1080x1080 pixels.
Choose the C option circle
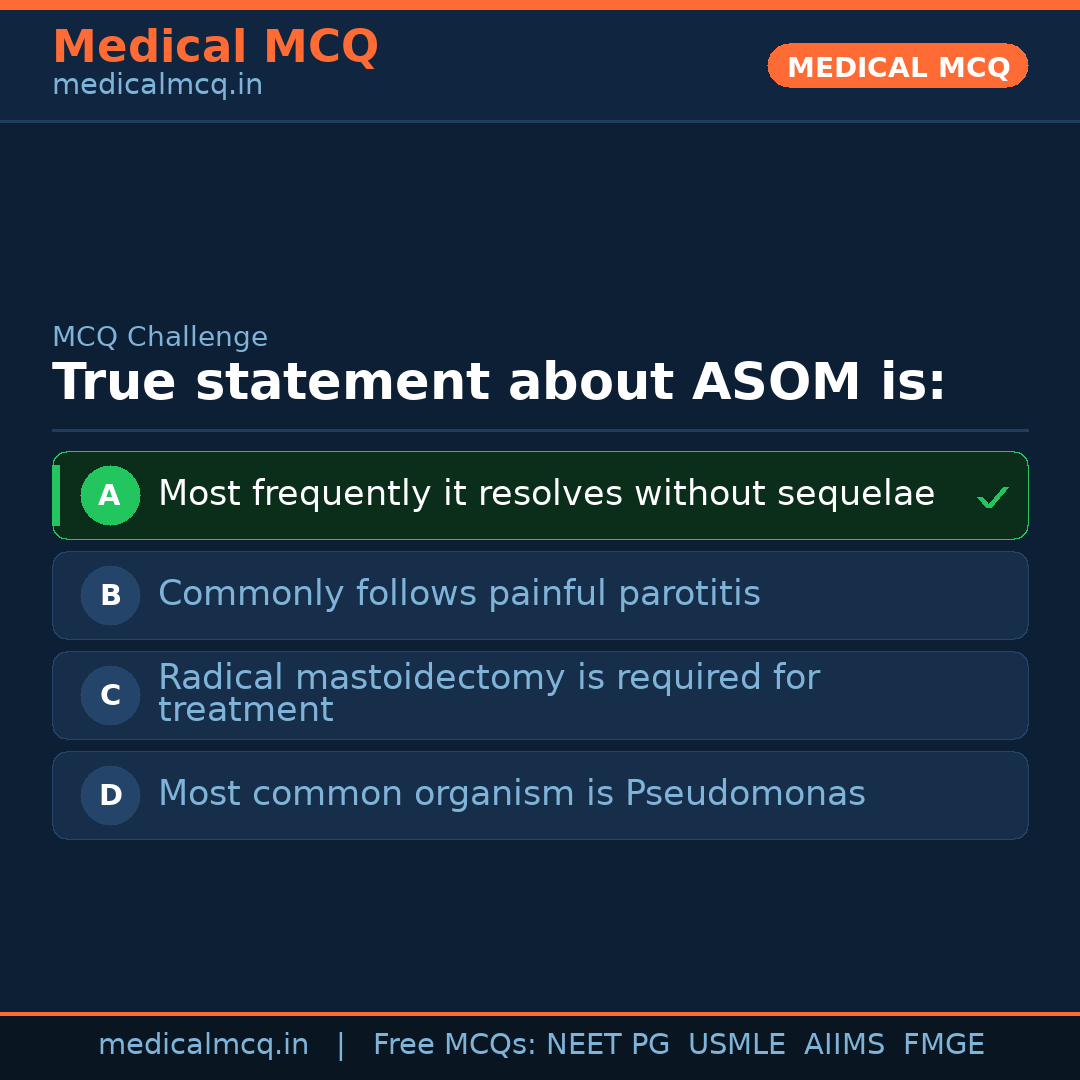pos(110,695)
